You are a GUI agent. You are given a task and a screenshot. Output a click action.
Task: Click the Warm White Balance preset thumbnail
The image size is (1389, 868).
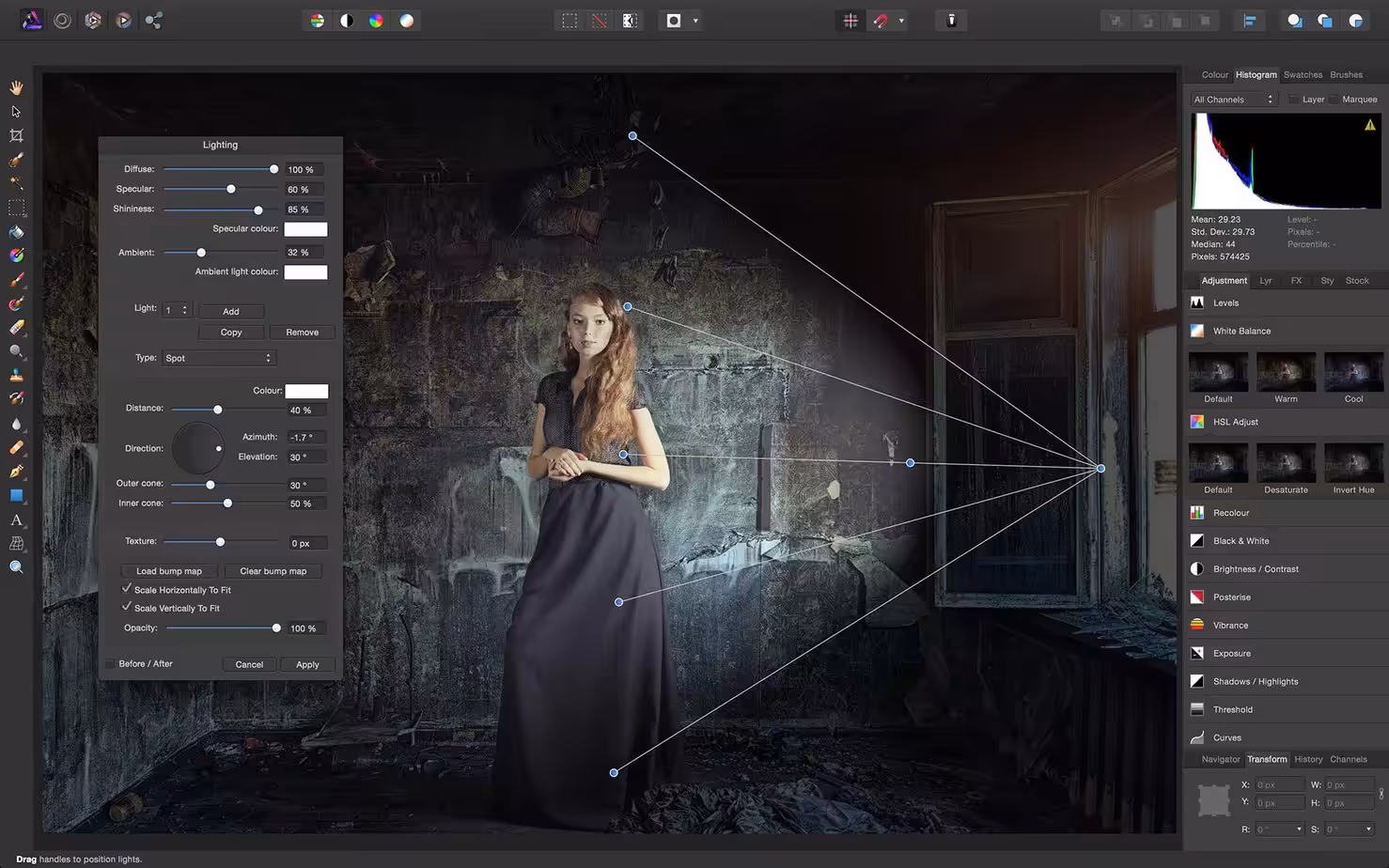(x=1286, y=373)
